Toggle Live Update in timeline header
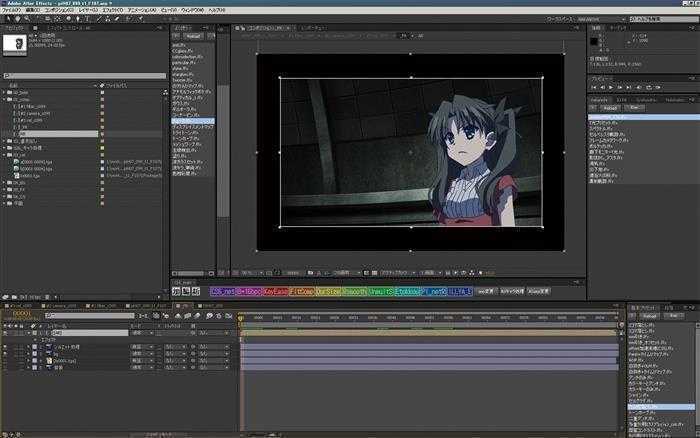 click(156, 316)
